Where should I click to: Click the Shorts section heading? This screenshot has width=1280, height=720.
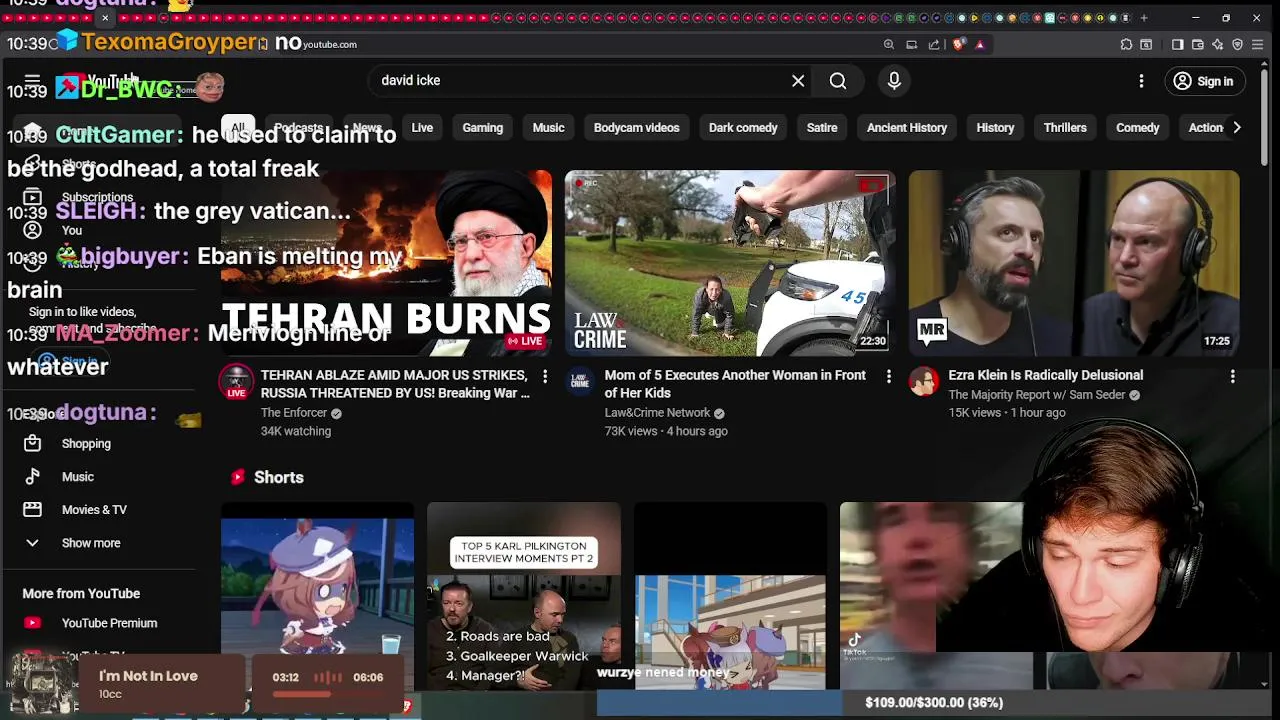(279, 477)
